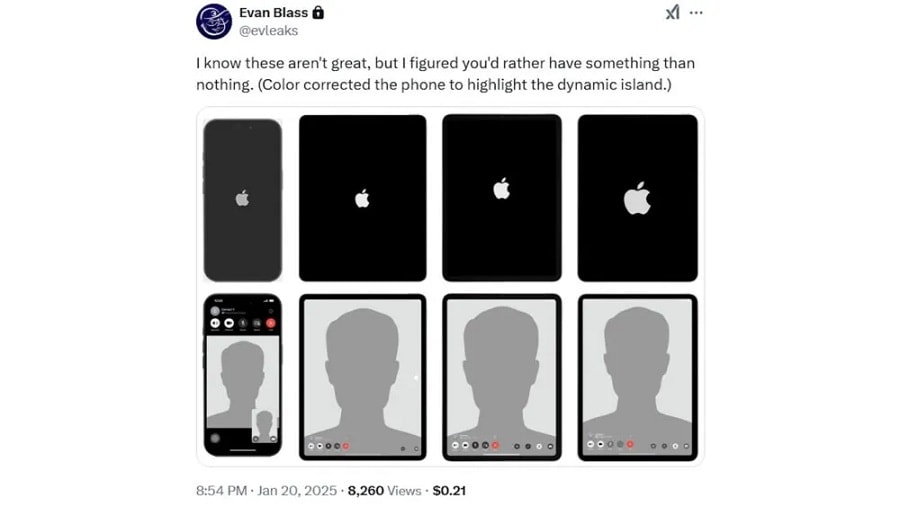Open the first black iPad Apple logo image

coord(362,198)
